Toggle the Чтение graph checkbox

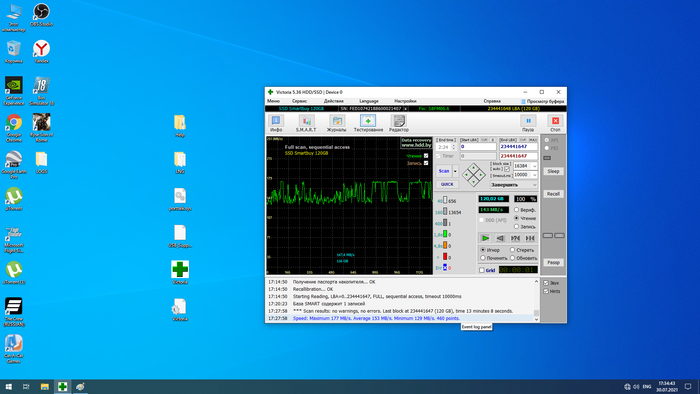426,156
